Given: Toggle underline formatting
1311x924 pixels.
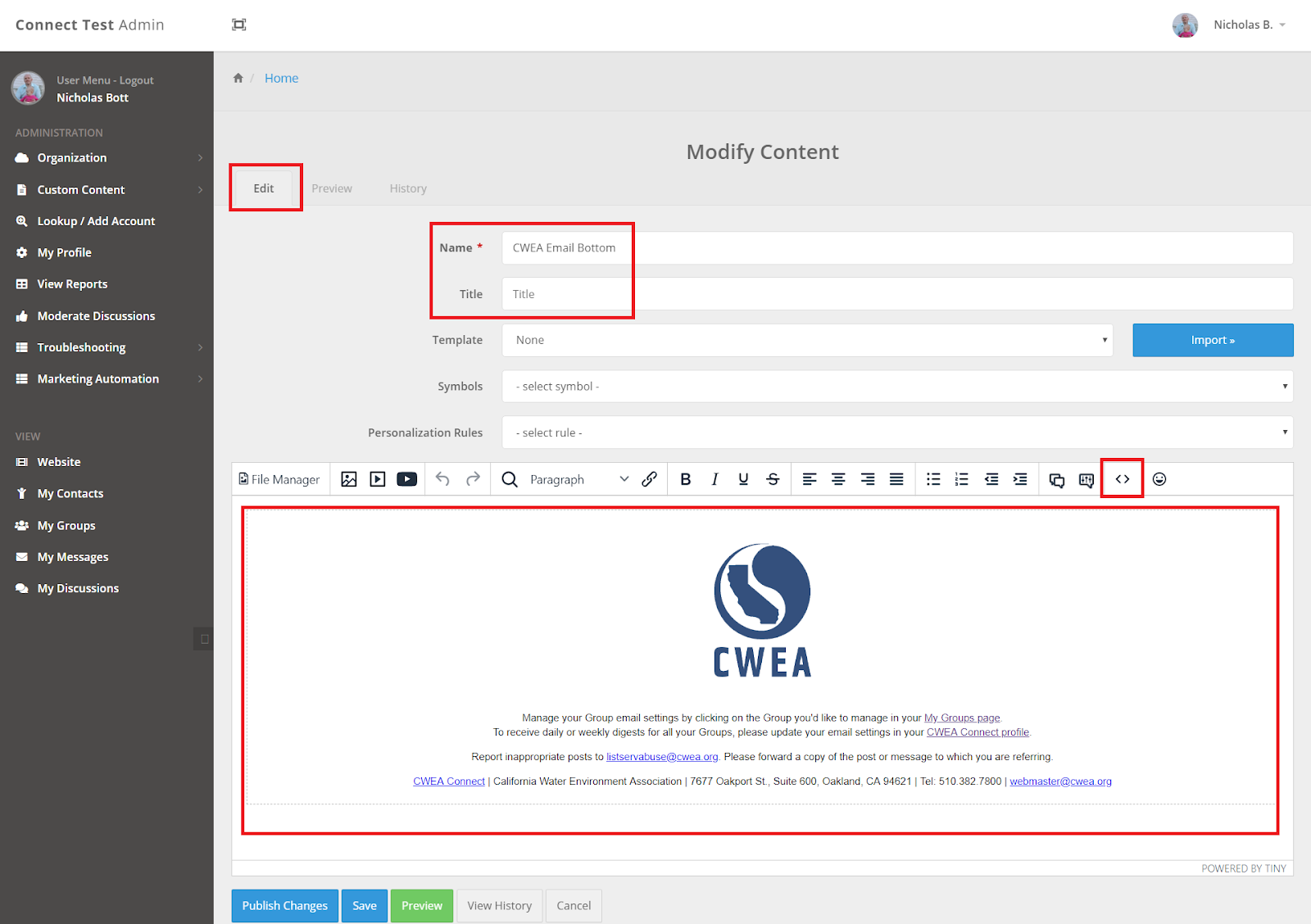Looking at the screenshot, I should 743,479.
